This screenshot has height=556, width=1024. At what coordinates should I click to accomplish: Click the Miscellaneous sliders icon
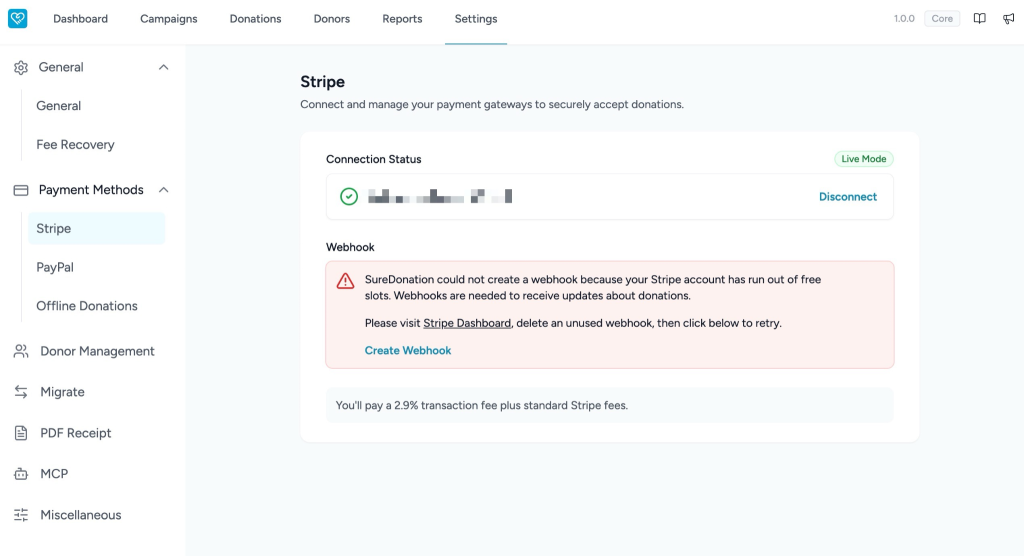[21, 515]
